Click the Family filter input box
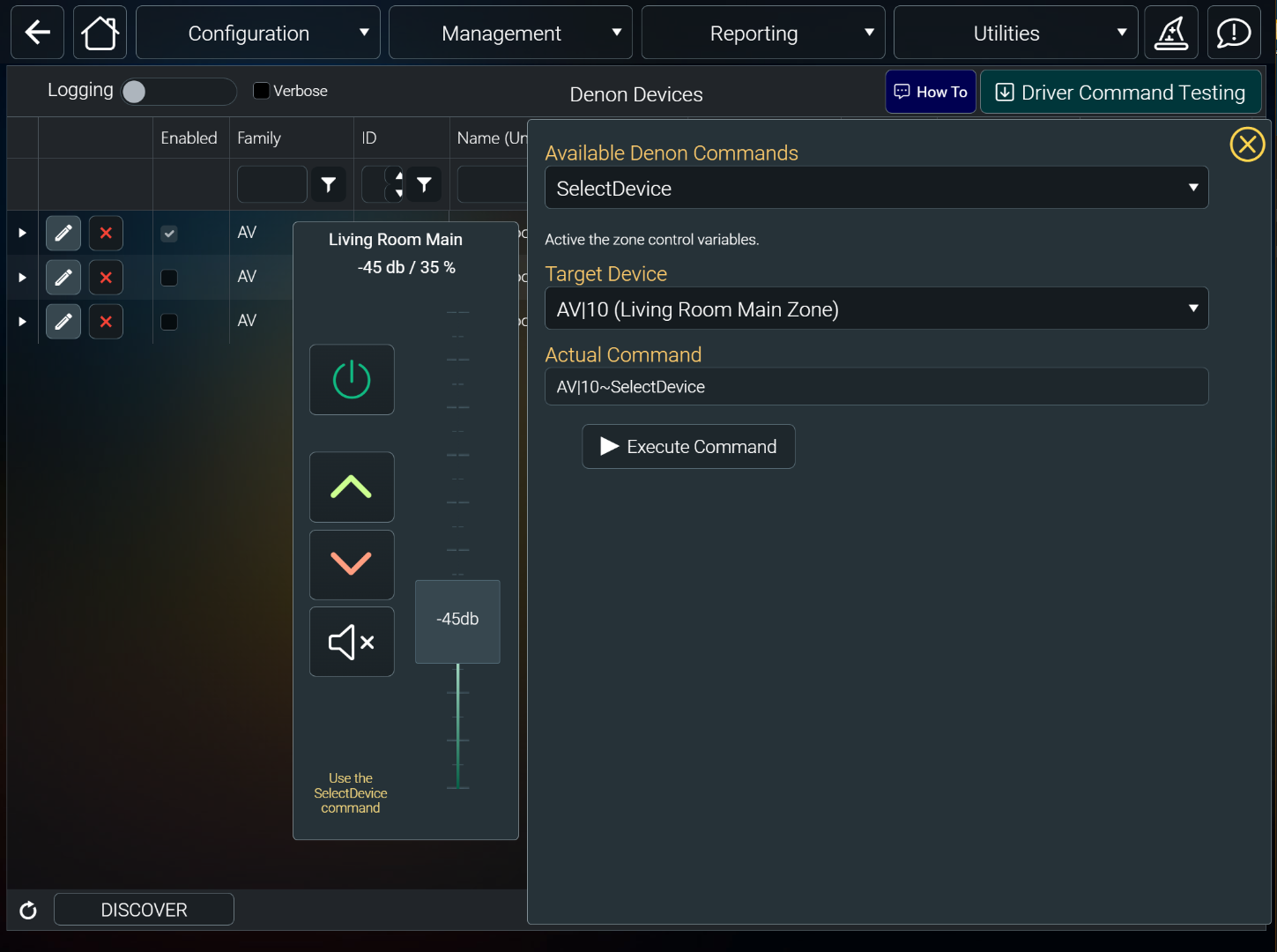Image resolution: width=1277 pixels, height=952 pixels. point(272,184)
